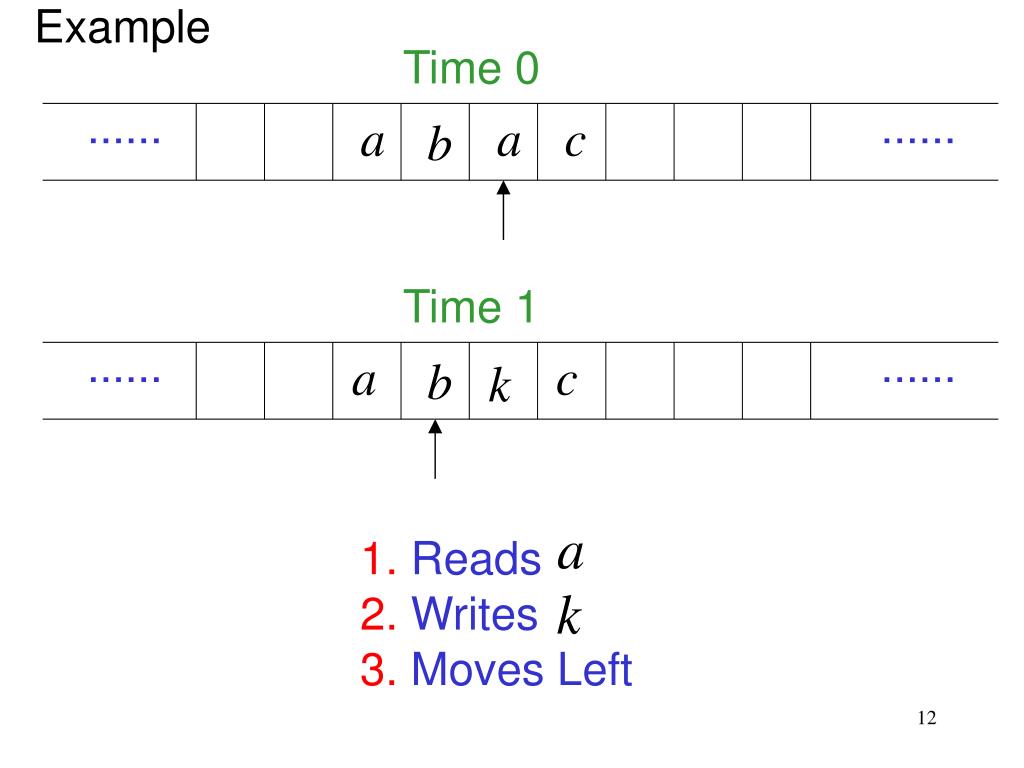Select the 'k' cell in Time 1 tape

[x=504, y=381]
